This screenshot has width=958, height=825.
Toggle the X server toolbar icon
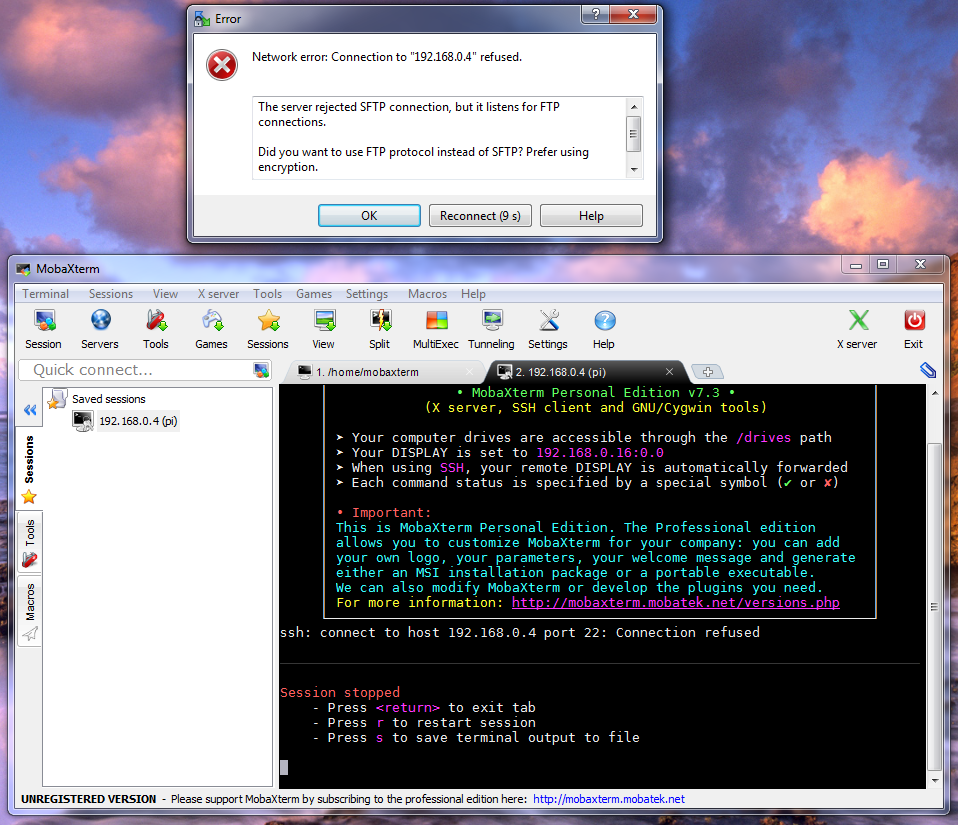(x=857, y=329)
